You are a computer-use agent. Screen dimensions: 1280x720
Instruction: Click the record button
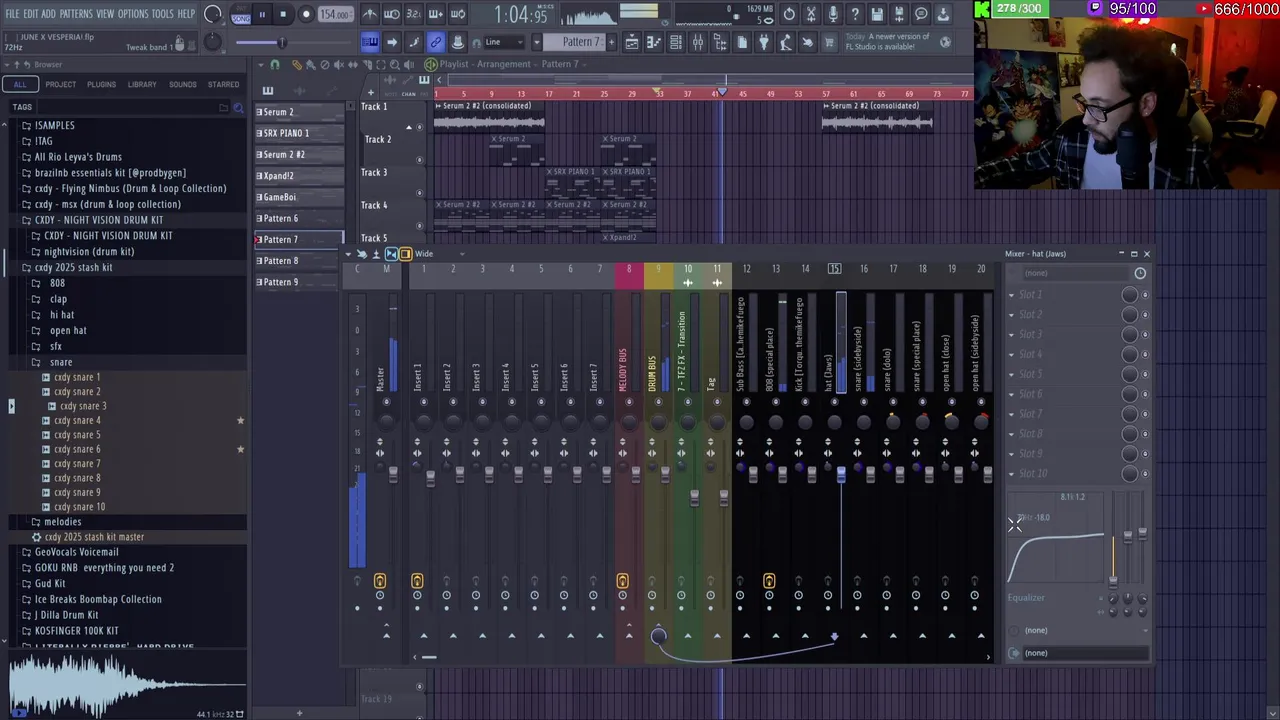coord(306,14)
